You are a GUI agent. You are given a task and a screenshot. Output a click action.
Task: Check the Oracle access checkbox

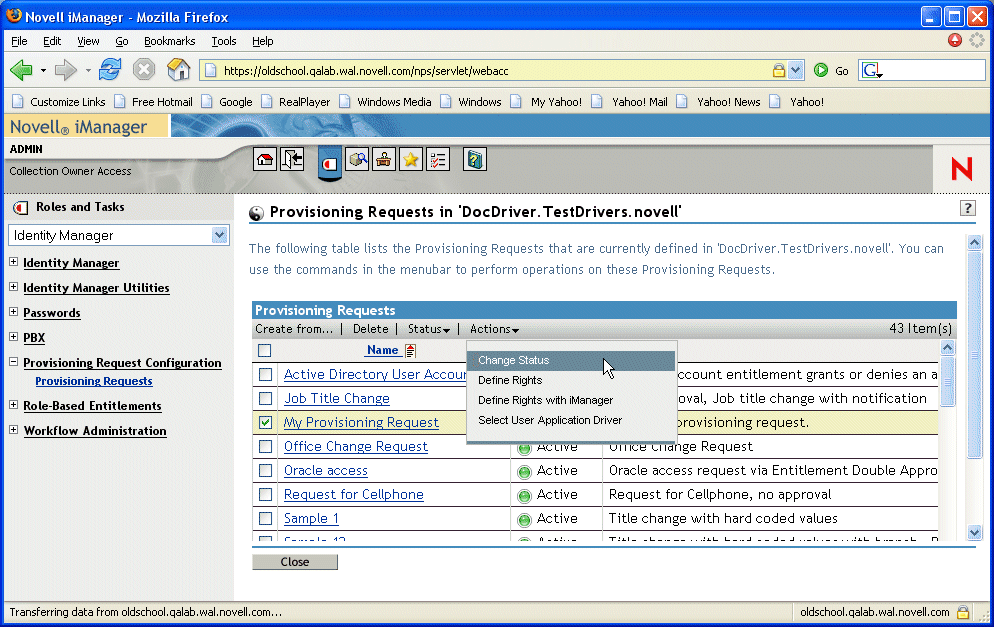pyautogui.click(x=266, y=470)
